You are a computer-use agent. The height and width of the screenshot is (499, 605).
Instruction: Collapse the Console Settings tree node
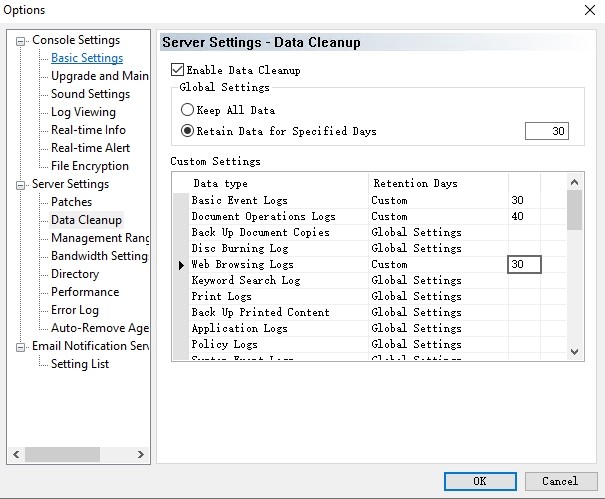pyautogui.click(x=22, y=41)
